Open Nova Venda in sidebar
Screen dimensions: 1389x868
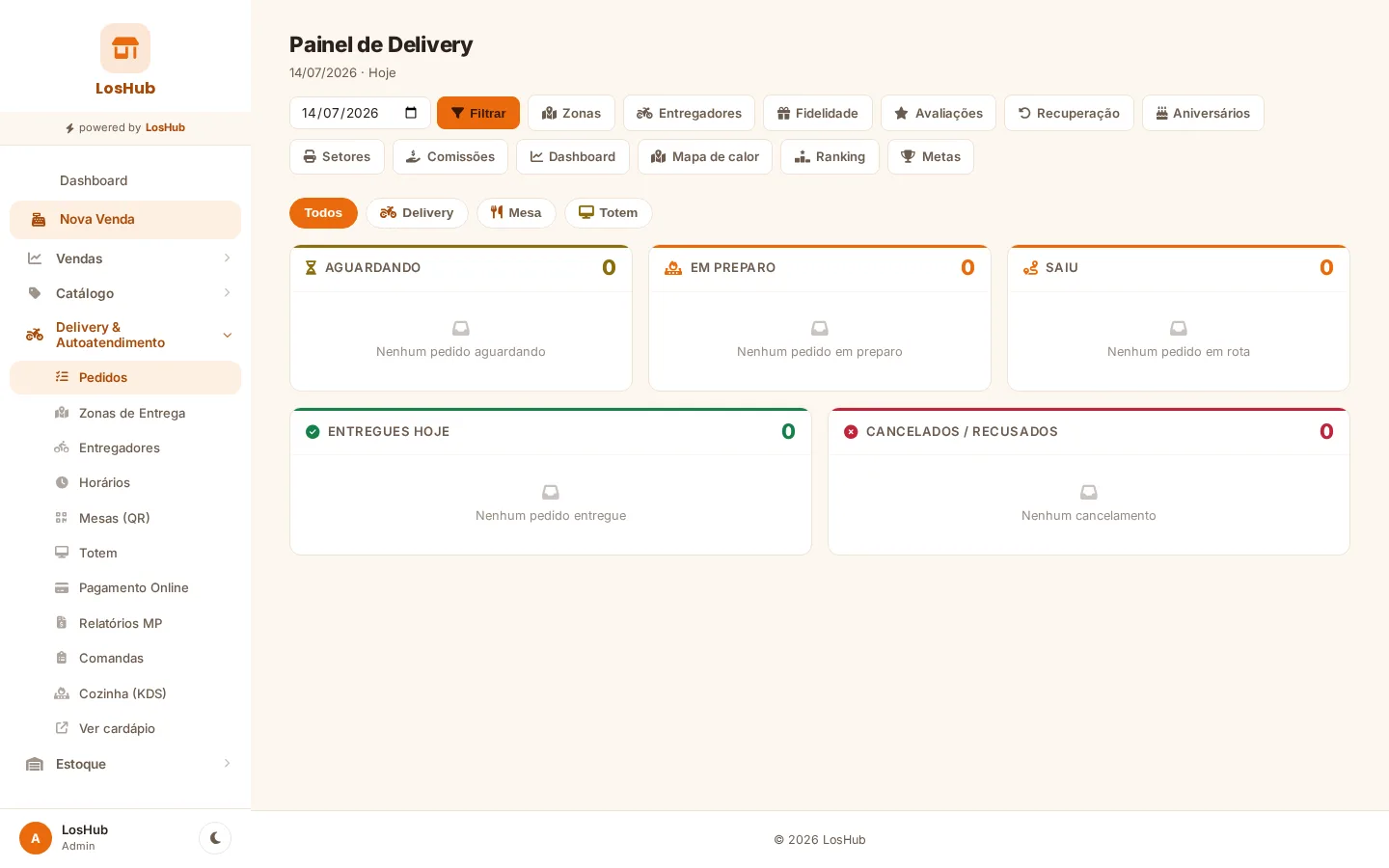125,219
